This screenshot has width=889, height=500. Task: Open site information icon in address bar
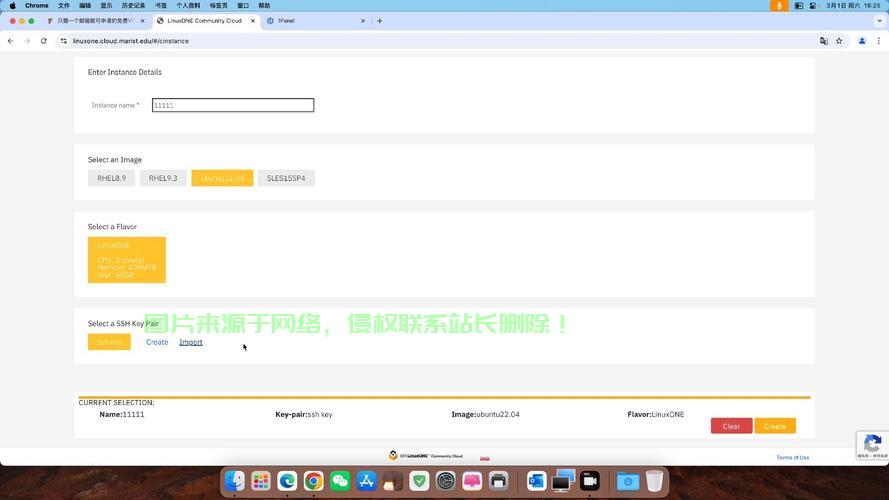click(64, 41)
